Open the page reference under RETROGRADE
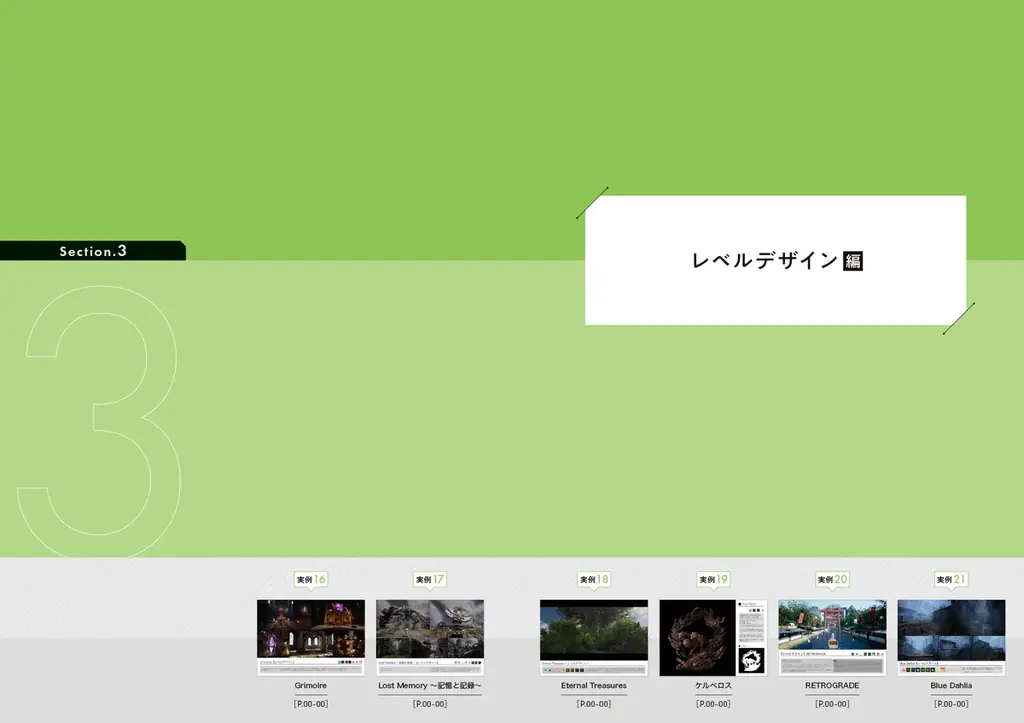The height and width of the screenshot is (723, 1024). tap(832, 702)
